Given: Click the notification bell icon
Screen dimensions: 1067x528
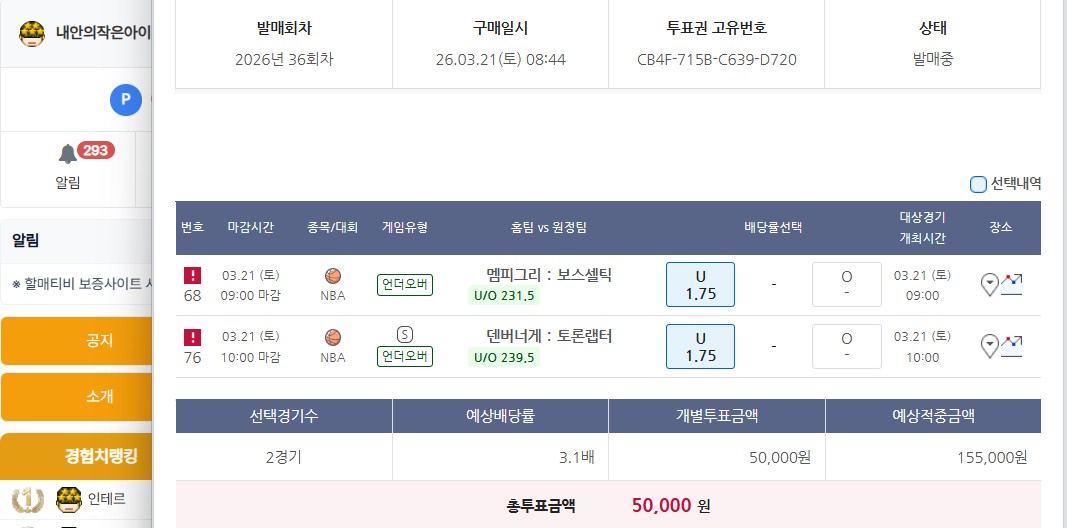Looking at the screenshot, I should [x=68, y=154].
